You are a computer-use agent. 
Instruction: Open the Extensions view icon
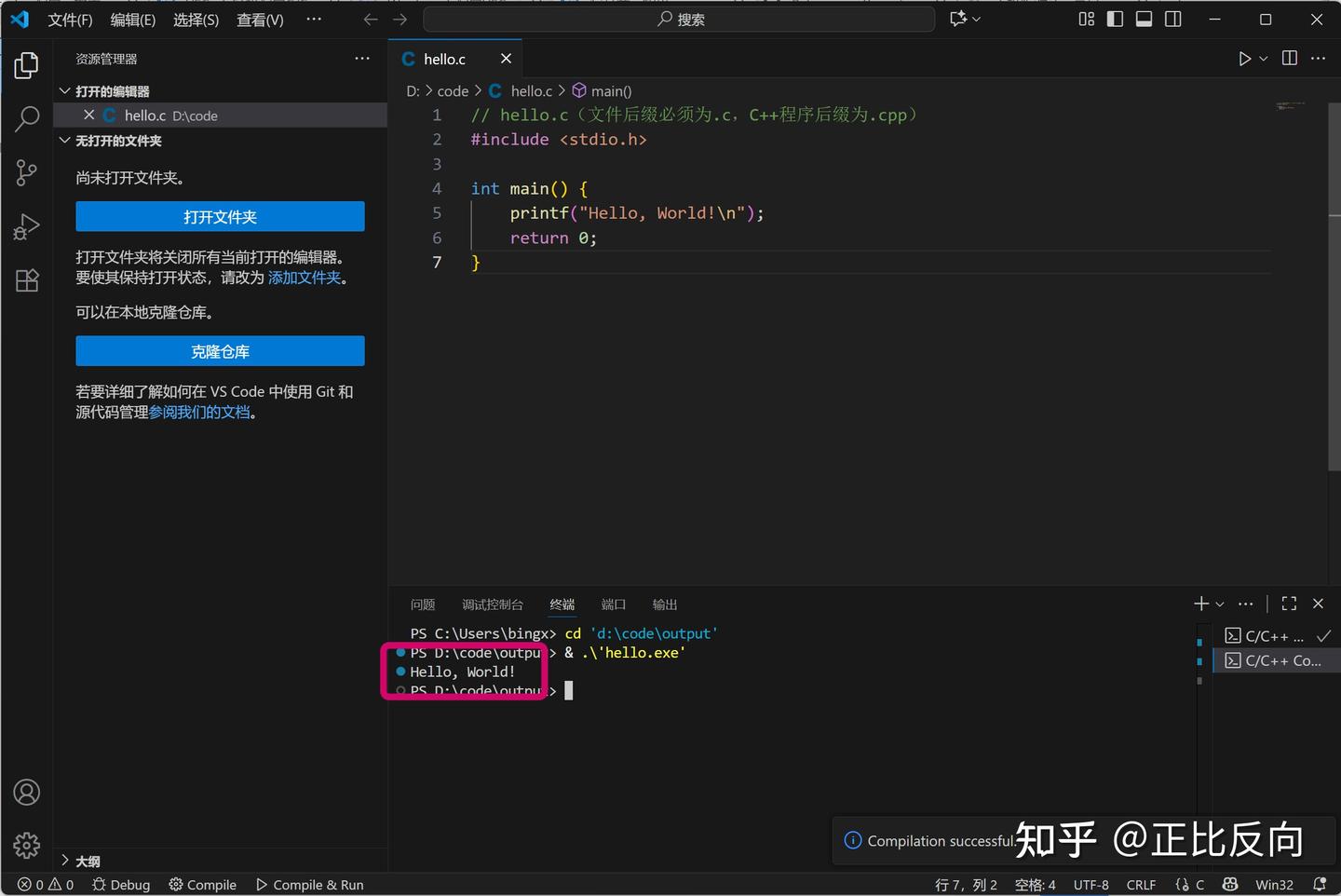click(x=26, y=279)
